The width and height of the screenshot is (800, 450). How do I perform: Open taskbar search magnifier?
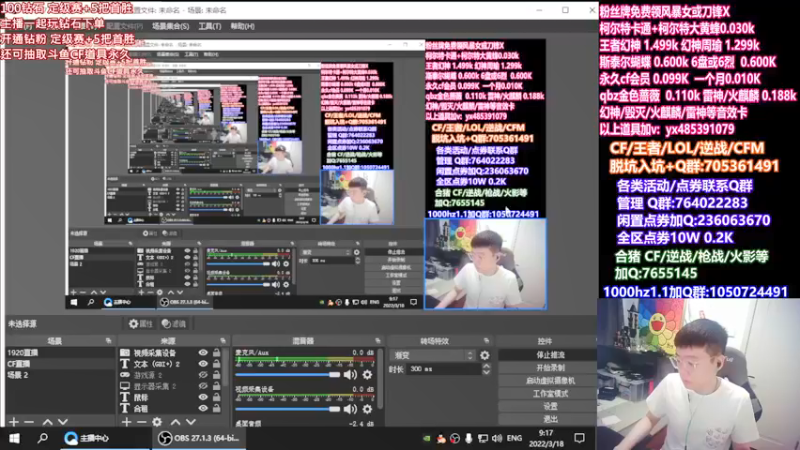[x=42, y=438]
